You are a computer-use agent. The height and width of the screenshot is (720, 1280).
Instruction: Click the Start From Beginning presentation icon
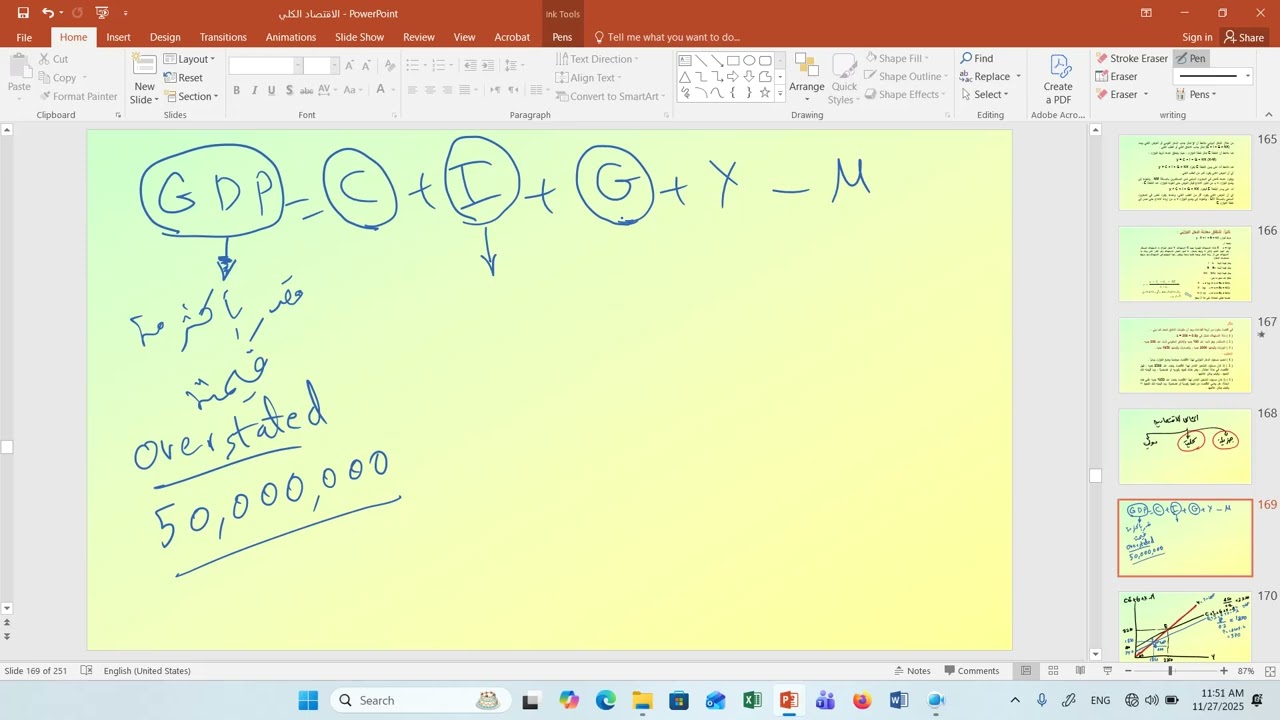point(102,13)
